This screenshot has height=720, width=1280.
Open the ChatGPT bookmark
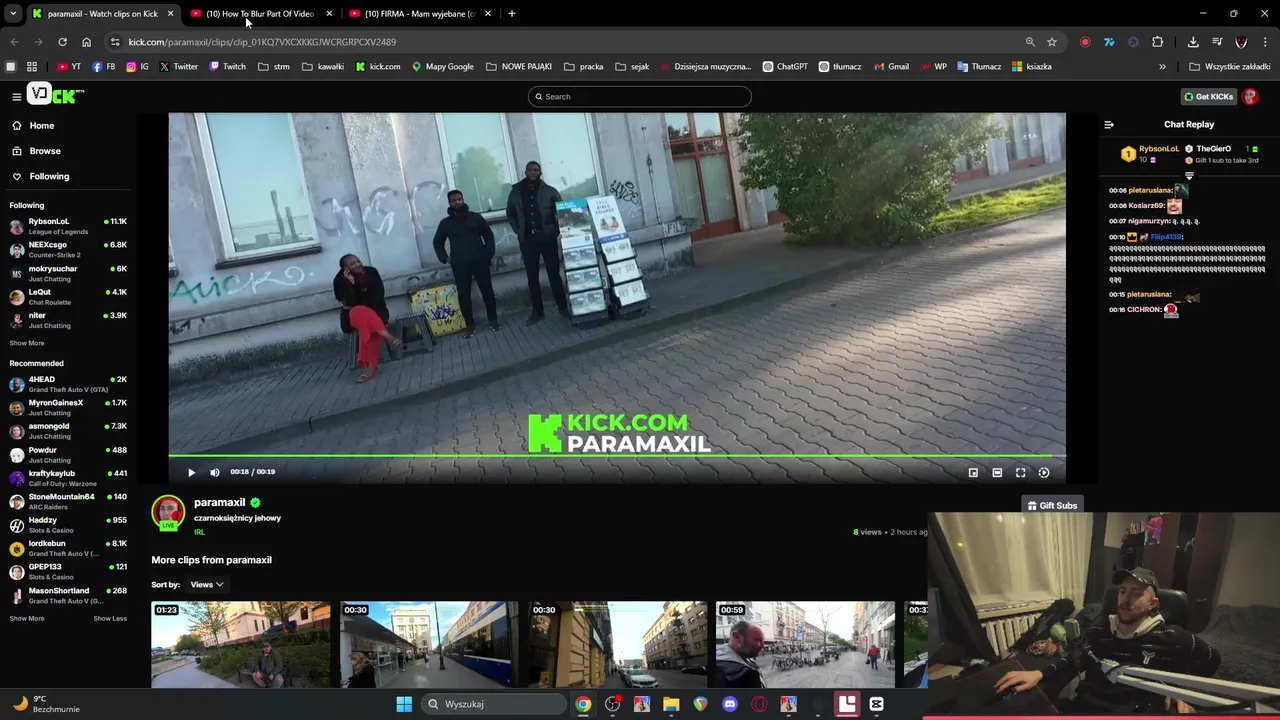[785, 67]
